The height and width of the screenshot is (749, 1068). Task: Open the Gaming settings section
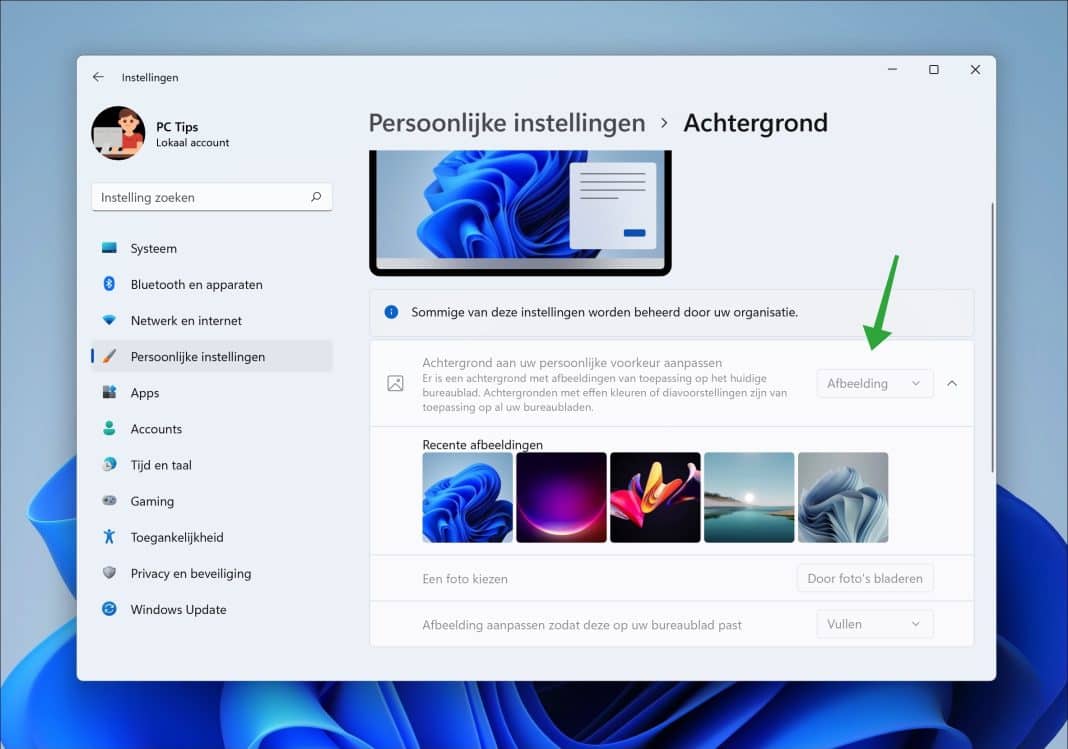[153, 501]
